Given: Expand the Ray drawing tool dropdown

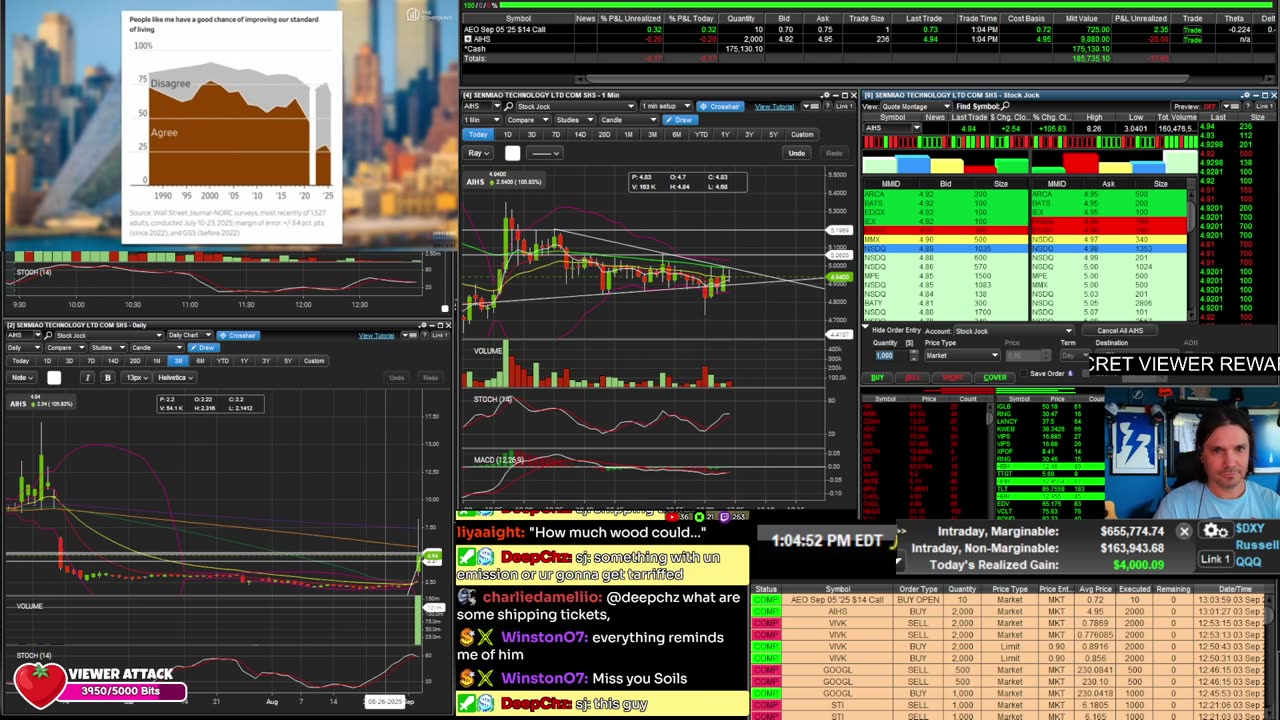Looking at the screenshot, I should [x=480, y=153].
